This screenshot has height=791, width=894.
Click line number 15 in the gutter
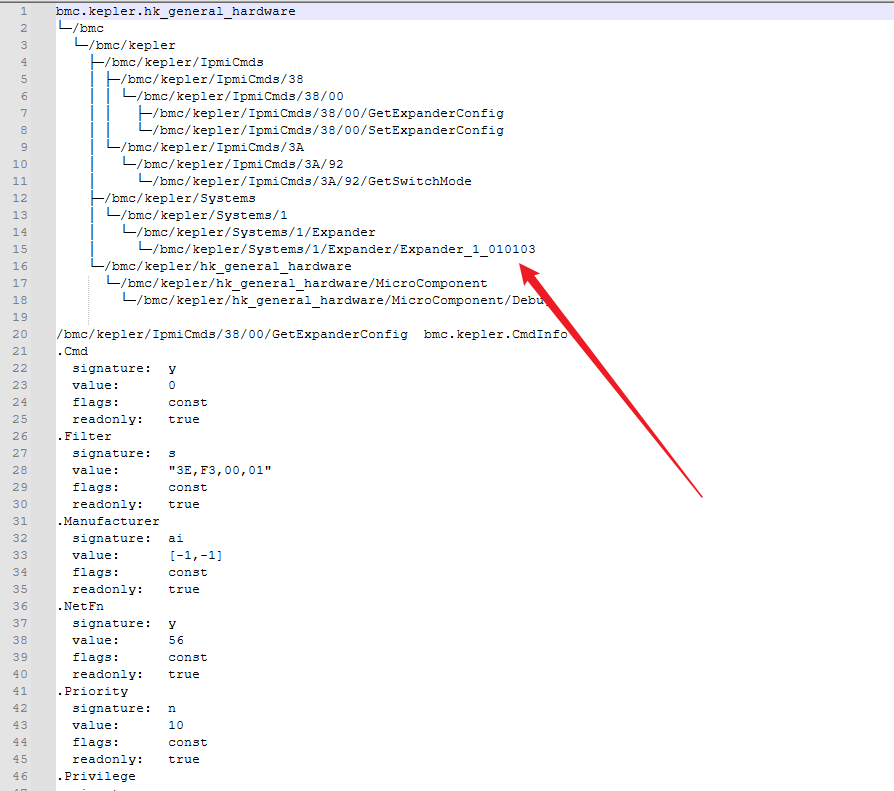pyautogui.click(x=21, y=249)
